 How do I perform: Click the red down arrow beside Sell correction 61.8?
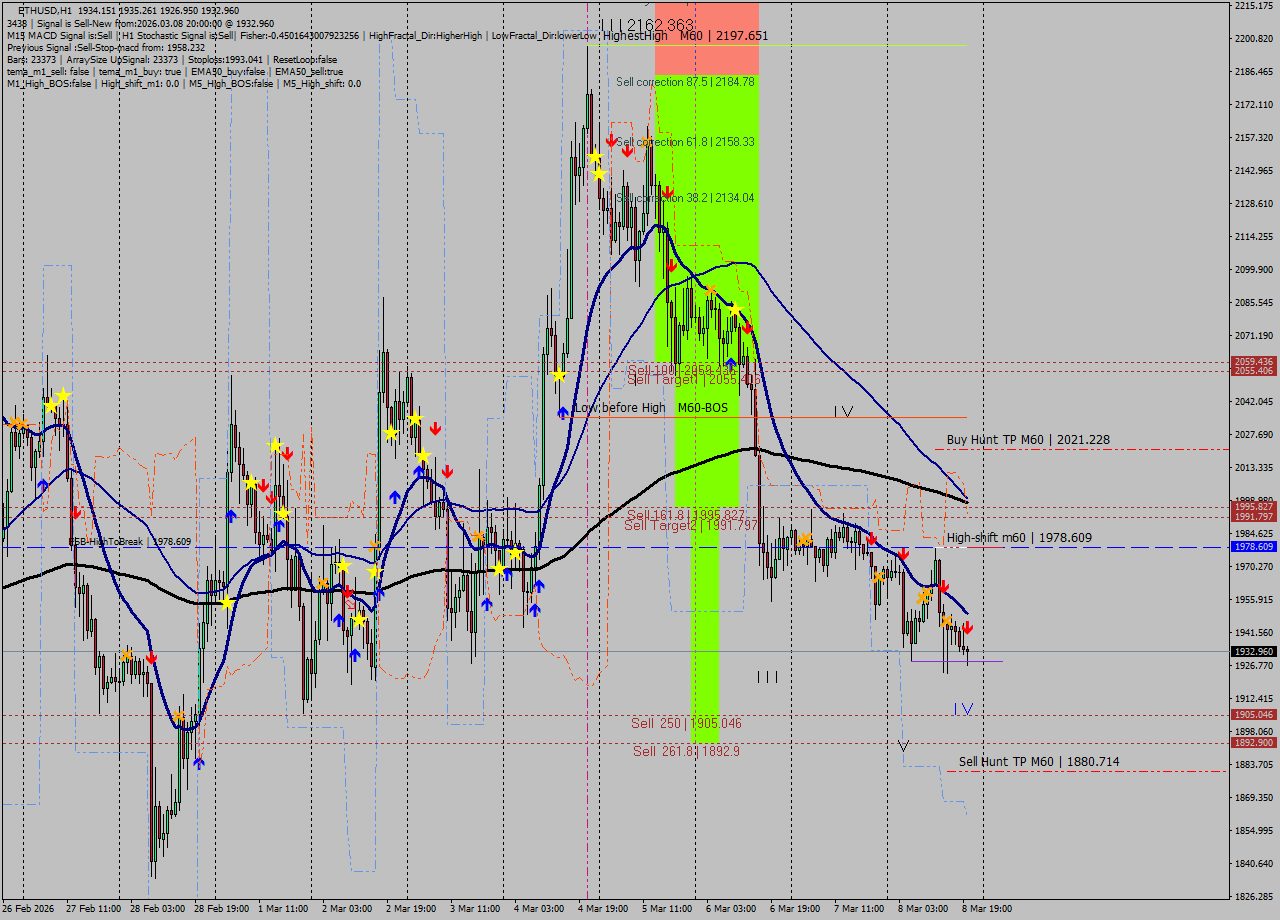tap(611, 141)
